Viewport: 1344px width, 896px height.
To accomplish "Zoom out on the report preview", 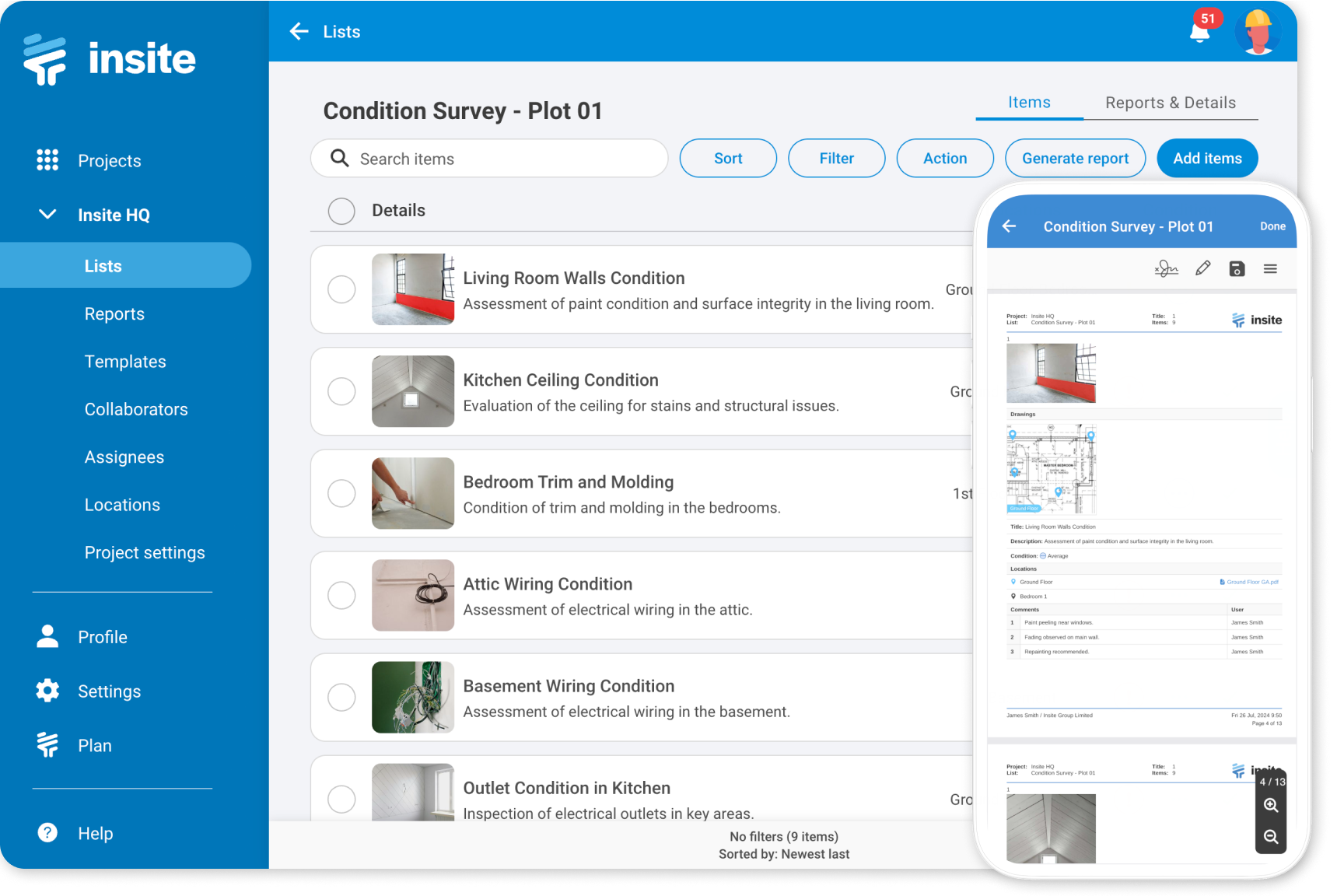I will click(1271, 837).
